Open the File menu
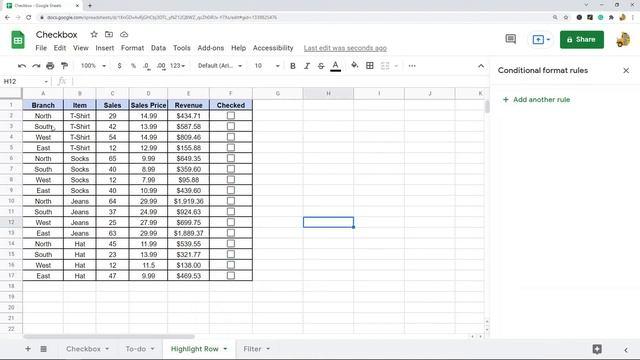This screenshot has height=360, width=640. tap(41, 48)
